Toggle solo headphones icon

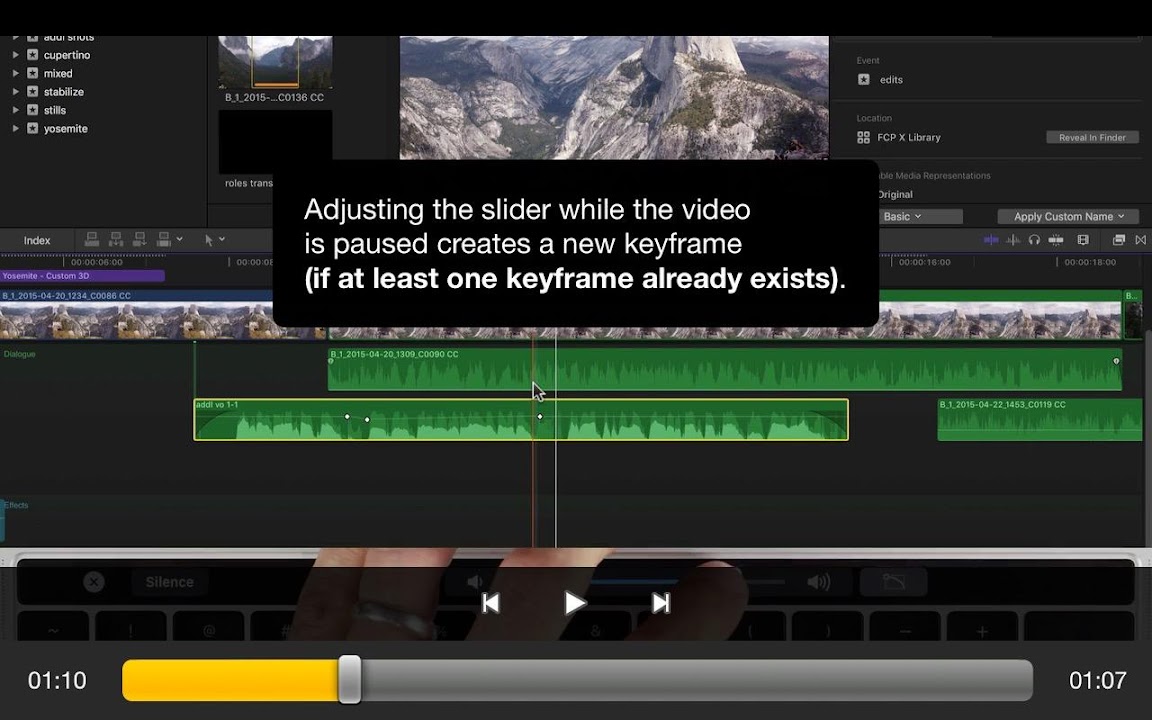coord(1034,240)
